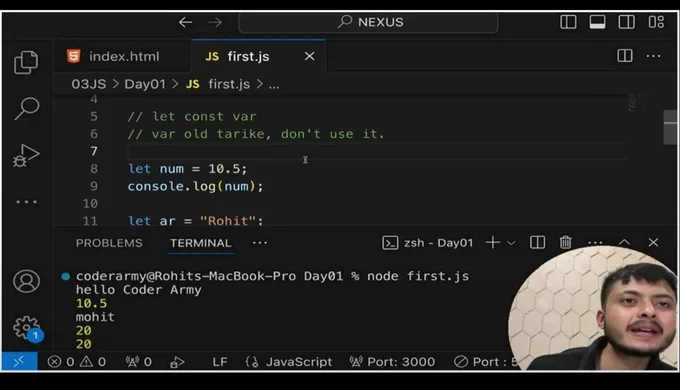Open the Customize Layout icon
Screen dimensions: 680x390
656,22
